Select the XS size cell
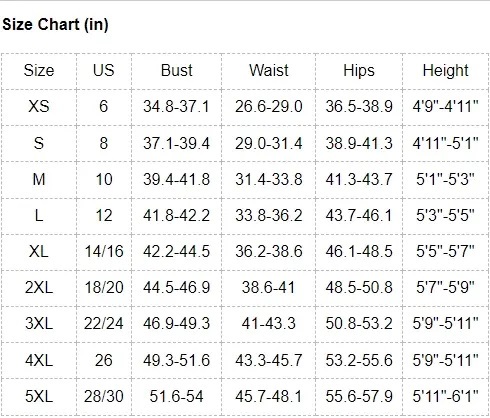 [x=39, y=107]
